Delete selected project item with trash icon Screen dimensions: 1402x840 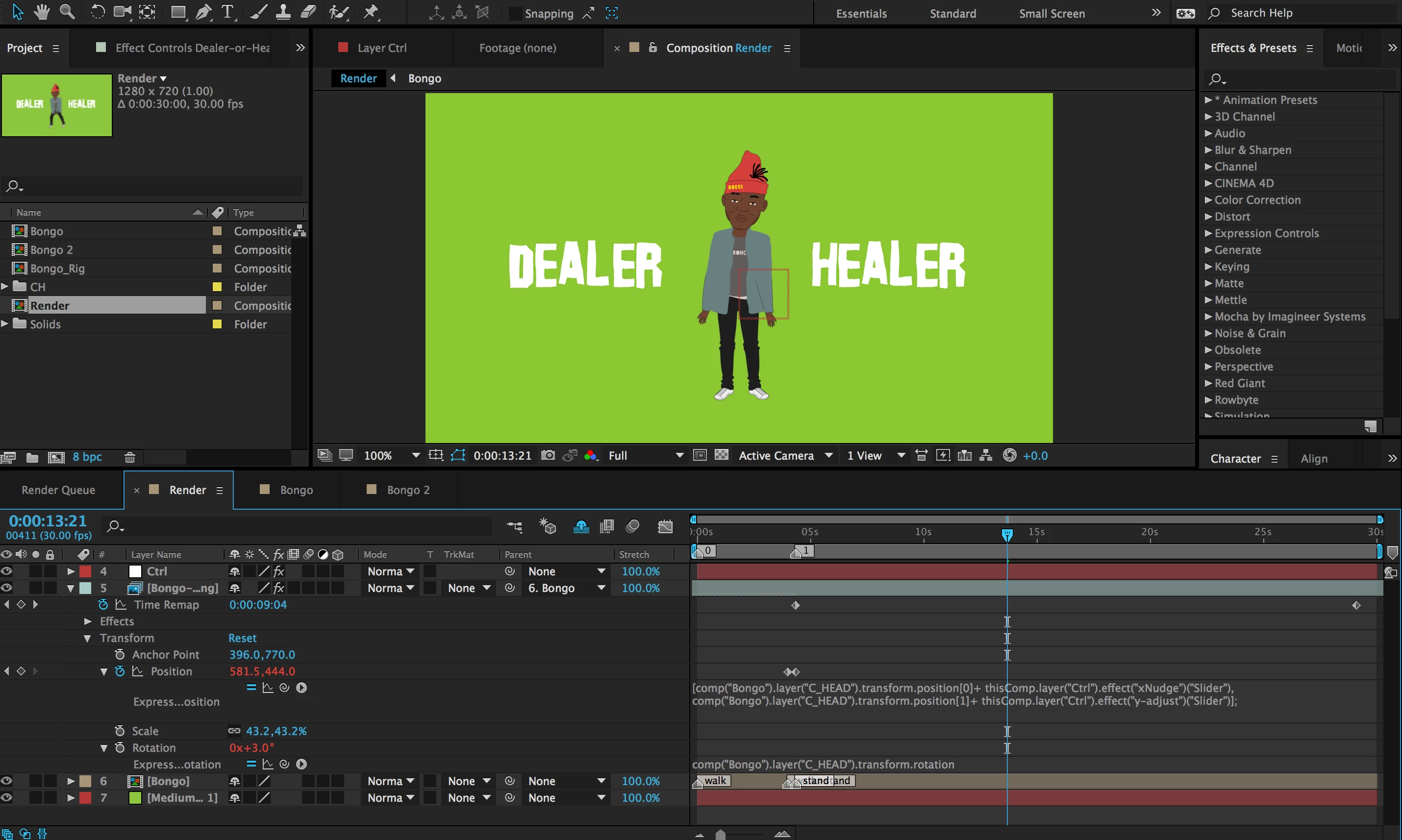(x=129, y=457)
